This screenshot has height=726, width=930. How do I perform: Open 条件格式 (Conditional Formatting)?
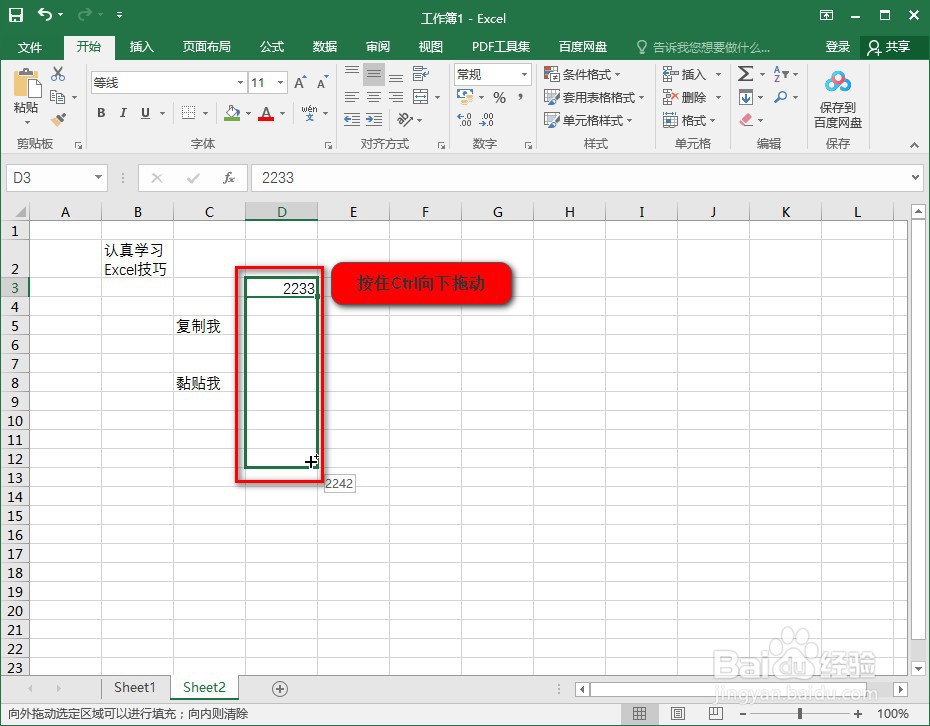tap(581, 74)
